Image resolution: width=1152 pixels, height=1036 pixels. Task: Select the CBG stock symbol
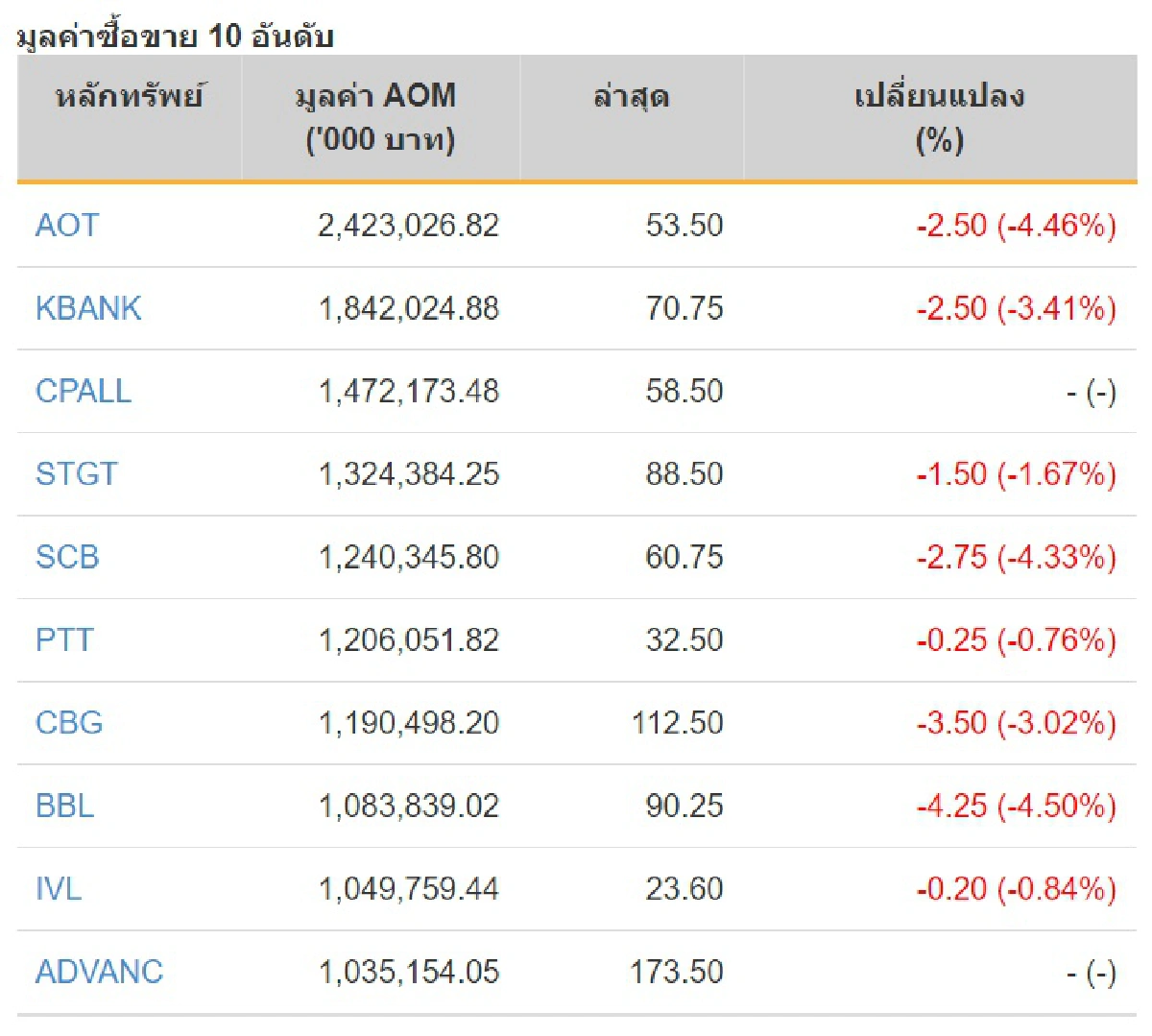(69, 723)
